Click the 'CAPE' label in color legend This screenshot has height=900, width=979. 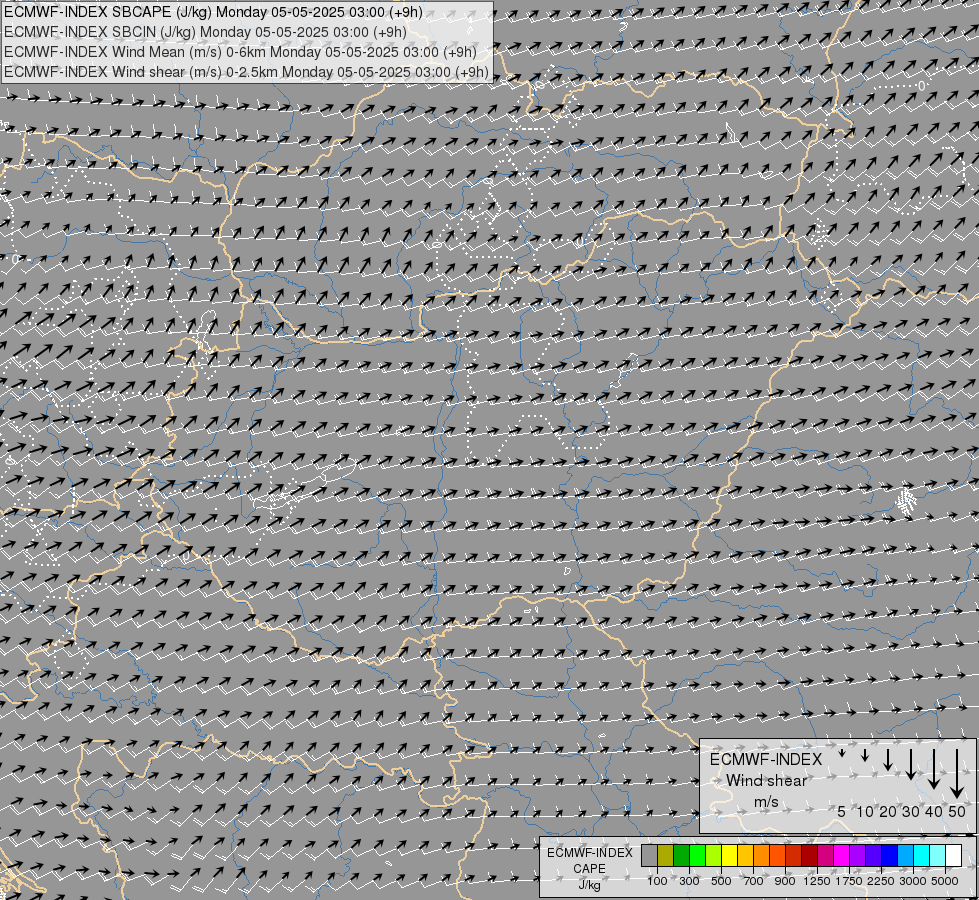(x=589, y=869)
